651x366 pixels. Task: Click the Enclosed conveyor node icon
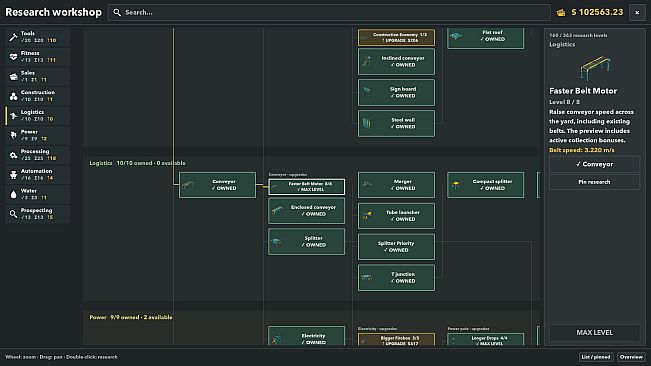coord(277,211)
